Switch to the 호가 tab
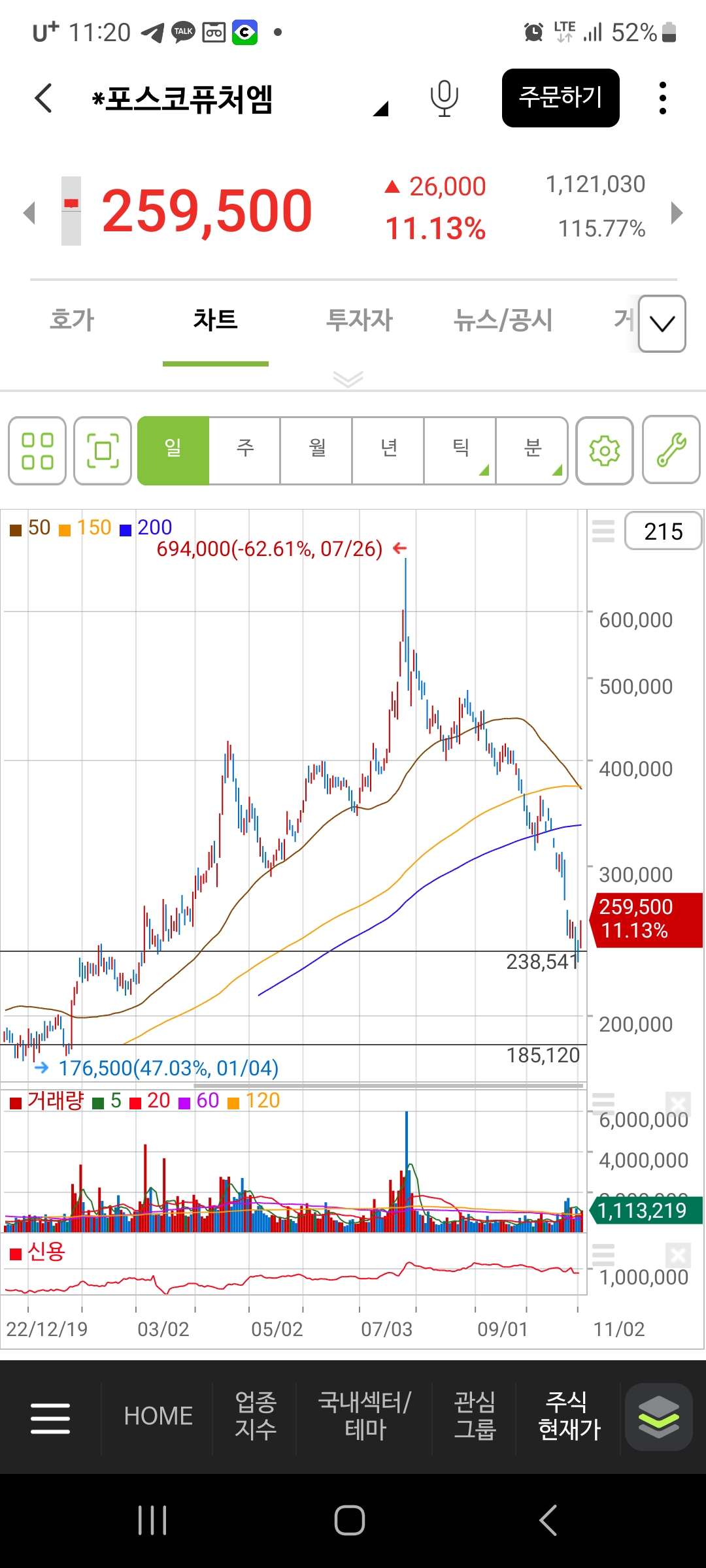The height and width of the screenshot is (1568, 706). pos(72,320)
